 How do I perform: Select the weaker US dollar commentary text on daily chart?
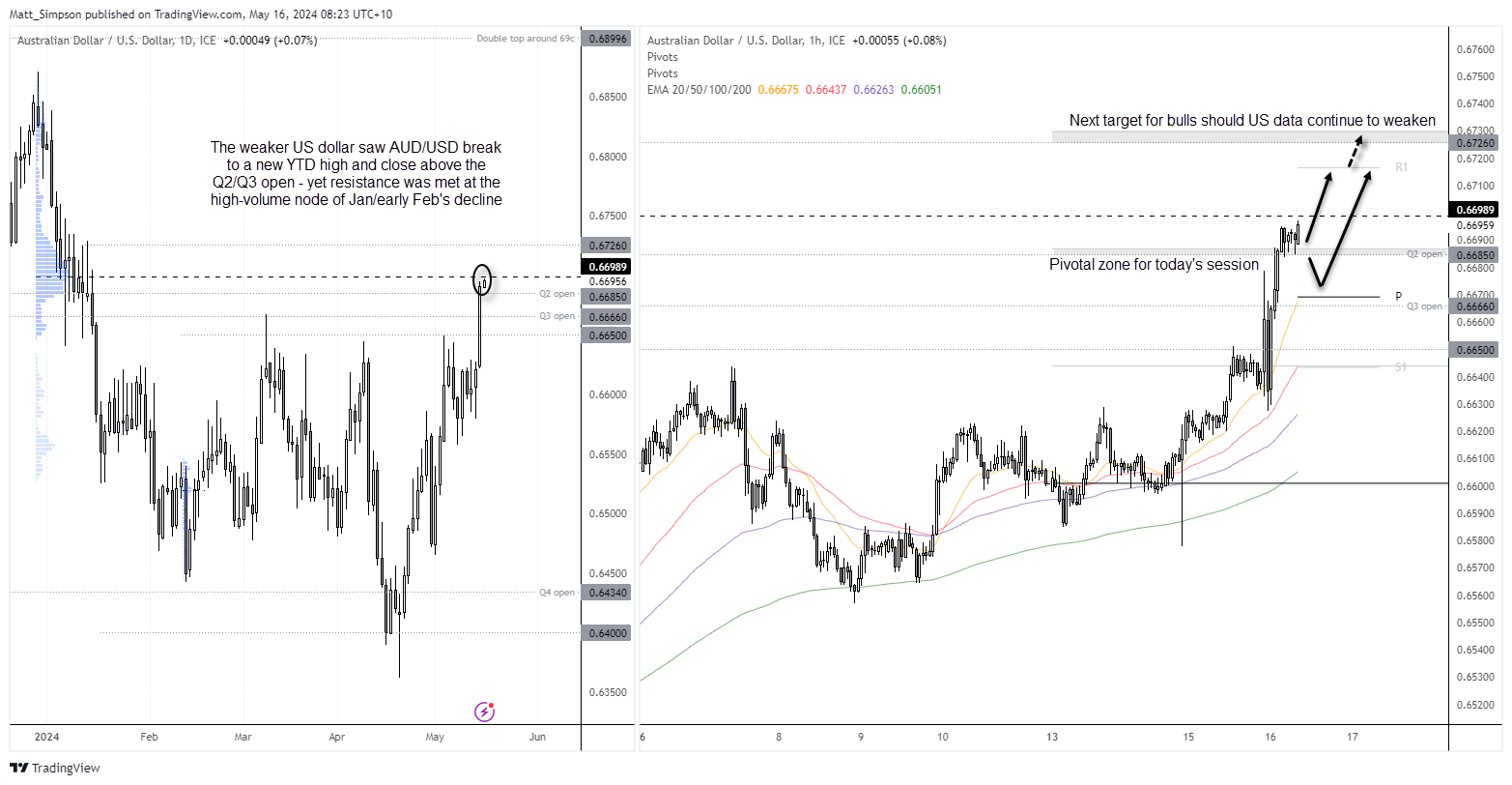357,173
